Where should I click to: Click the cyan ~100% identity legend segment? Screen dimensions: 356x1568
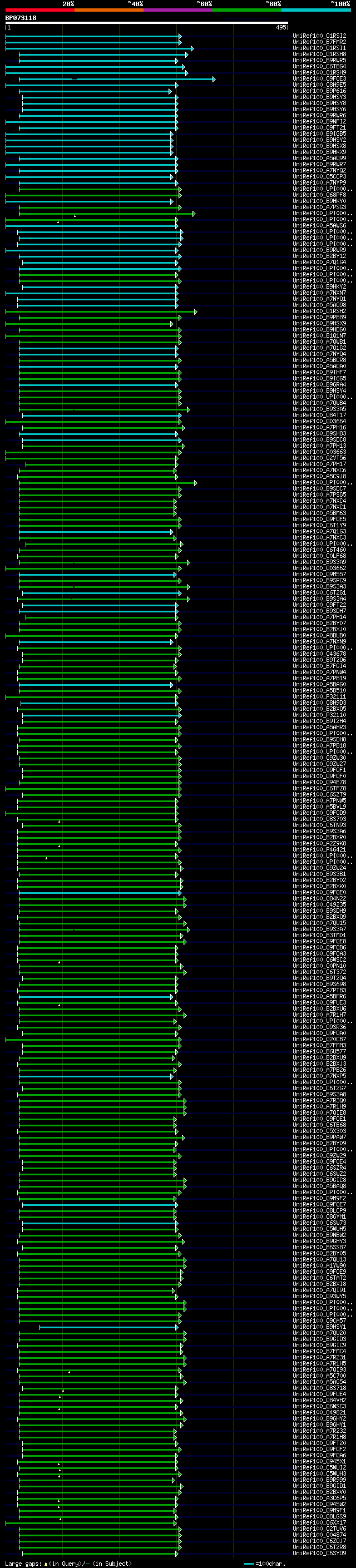316,10
